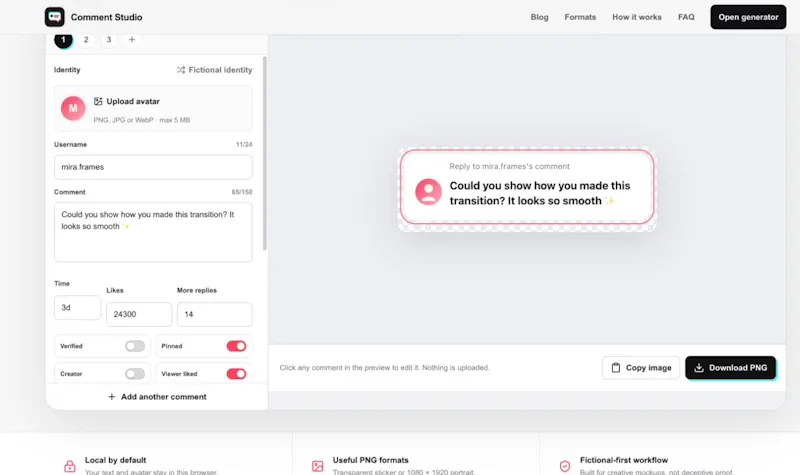The height and width of the screenshot is (475, 800).
Task: Click the shield icon beside Fictional-first workflow
Action: click(x=565, y=466)
